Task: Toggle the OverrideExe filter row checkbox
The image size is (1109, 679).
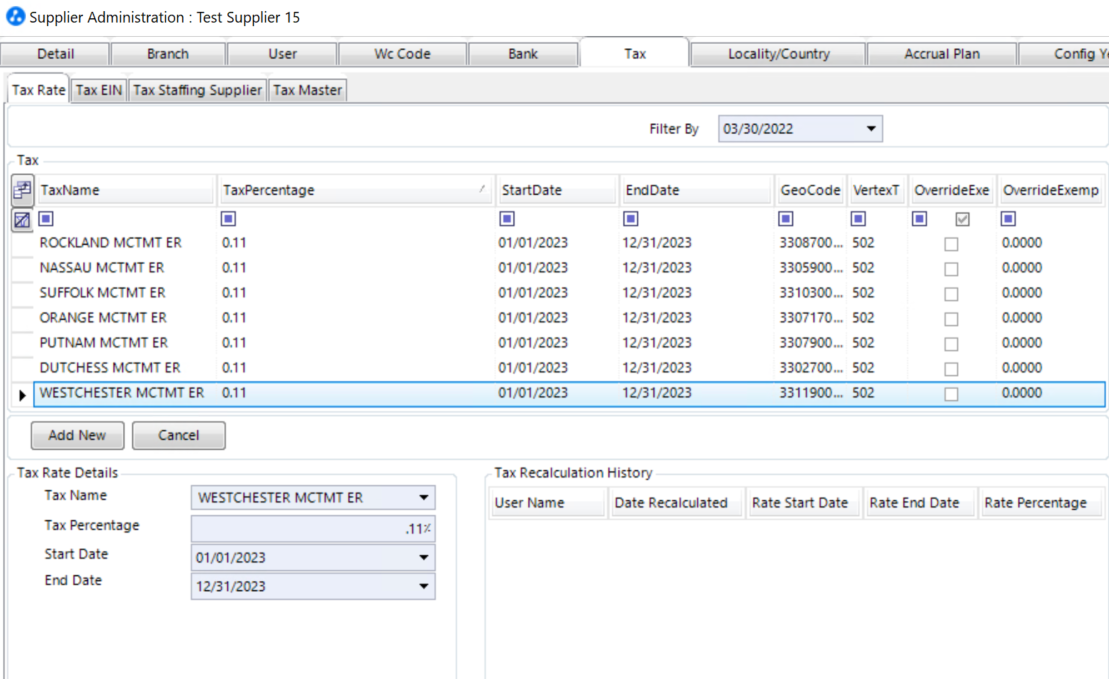Action: (x=962, y=219)
